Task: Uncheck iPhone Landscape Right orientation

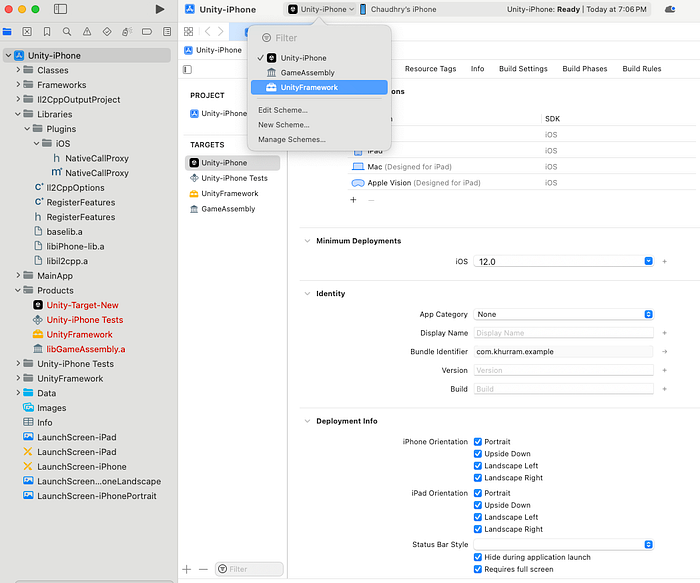Action: [x=478, y=478]
